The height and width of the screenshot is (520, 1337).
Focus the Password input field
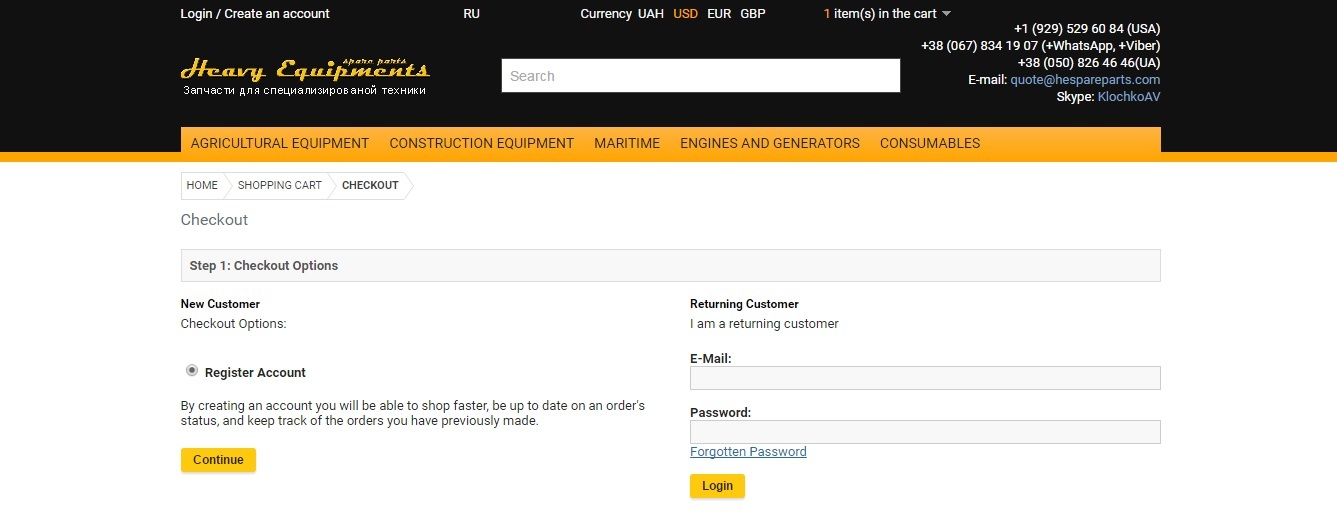[925, 432]
